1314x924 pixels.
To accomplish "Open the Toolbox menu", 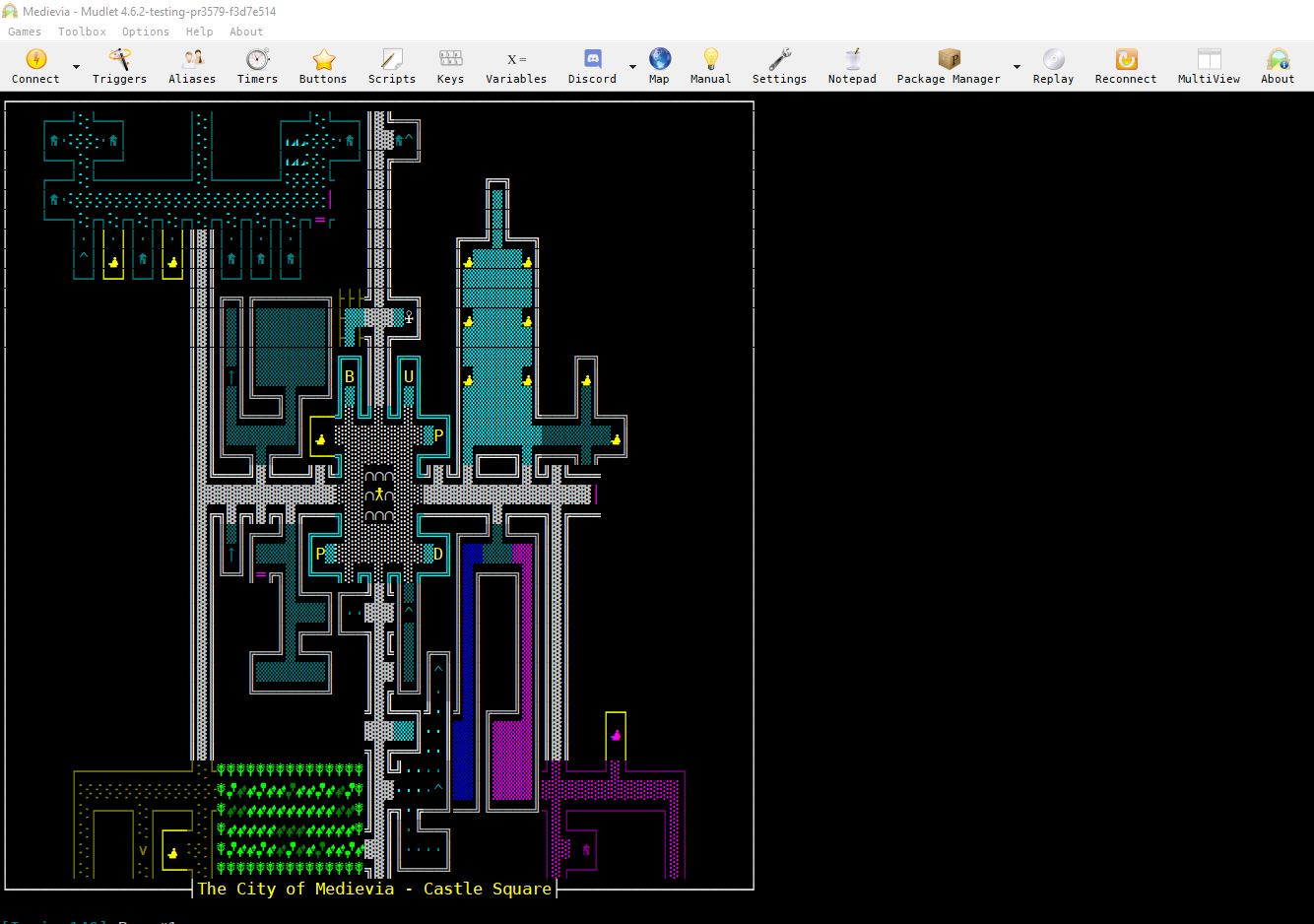I will coord(82,32).
